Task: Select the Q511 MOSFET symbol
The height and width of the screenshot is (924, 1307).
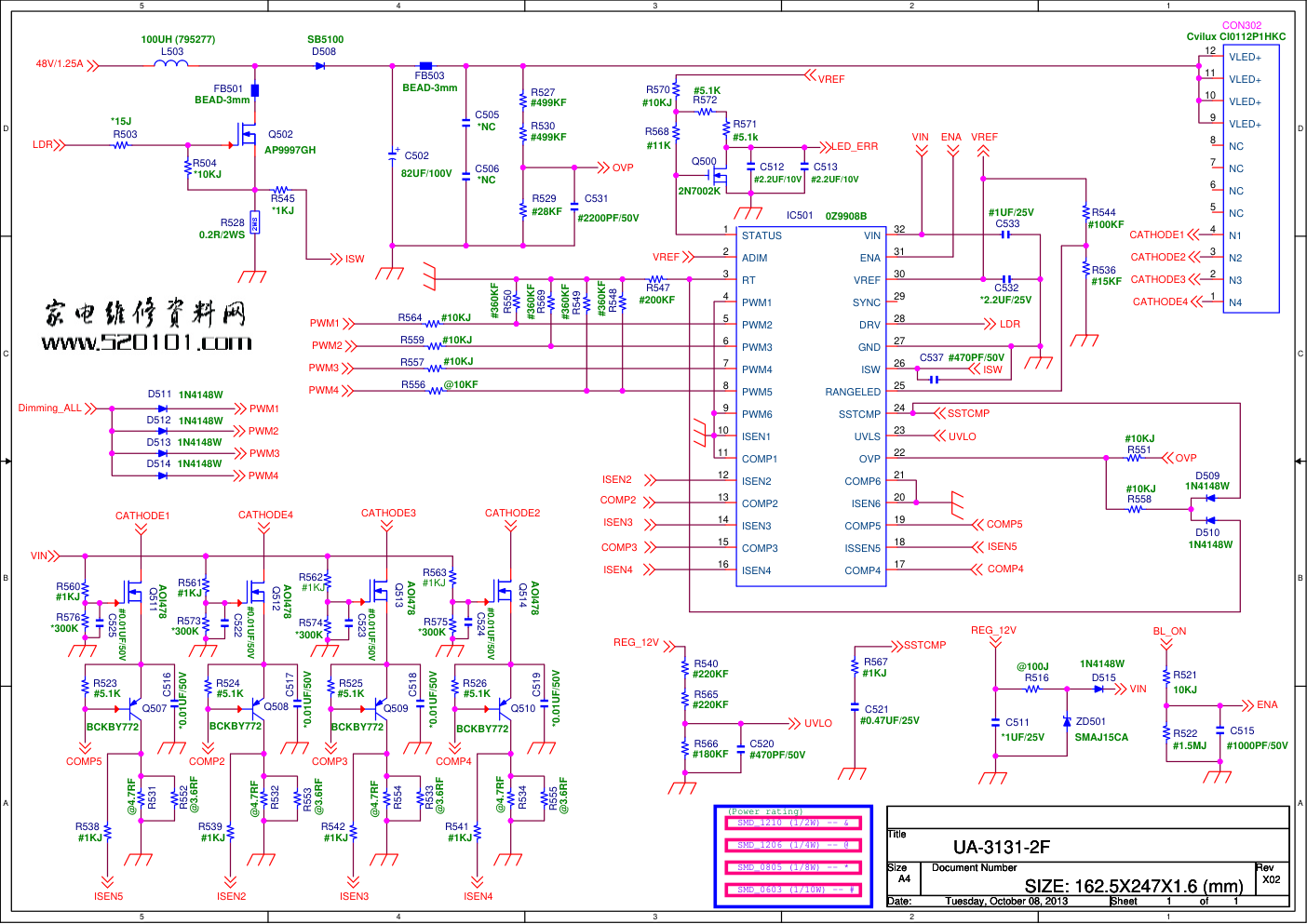Action: pyautogui.click(x=133, y=590)
